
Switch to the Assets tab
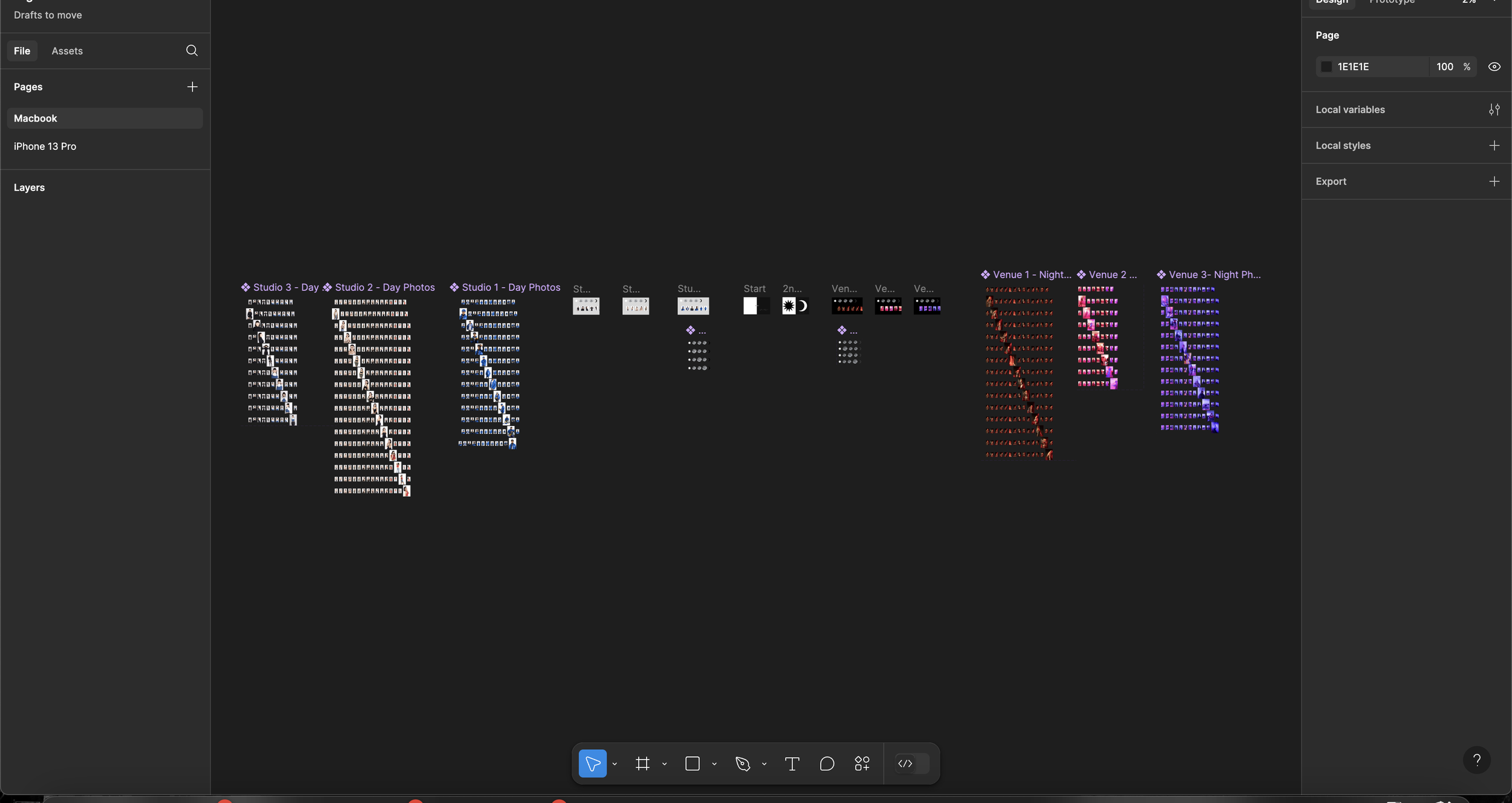pos(67,51)
